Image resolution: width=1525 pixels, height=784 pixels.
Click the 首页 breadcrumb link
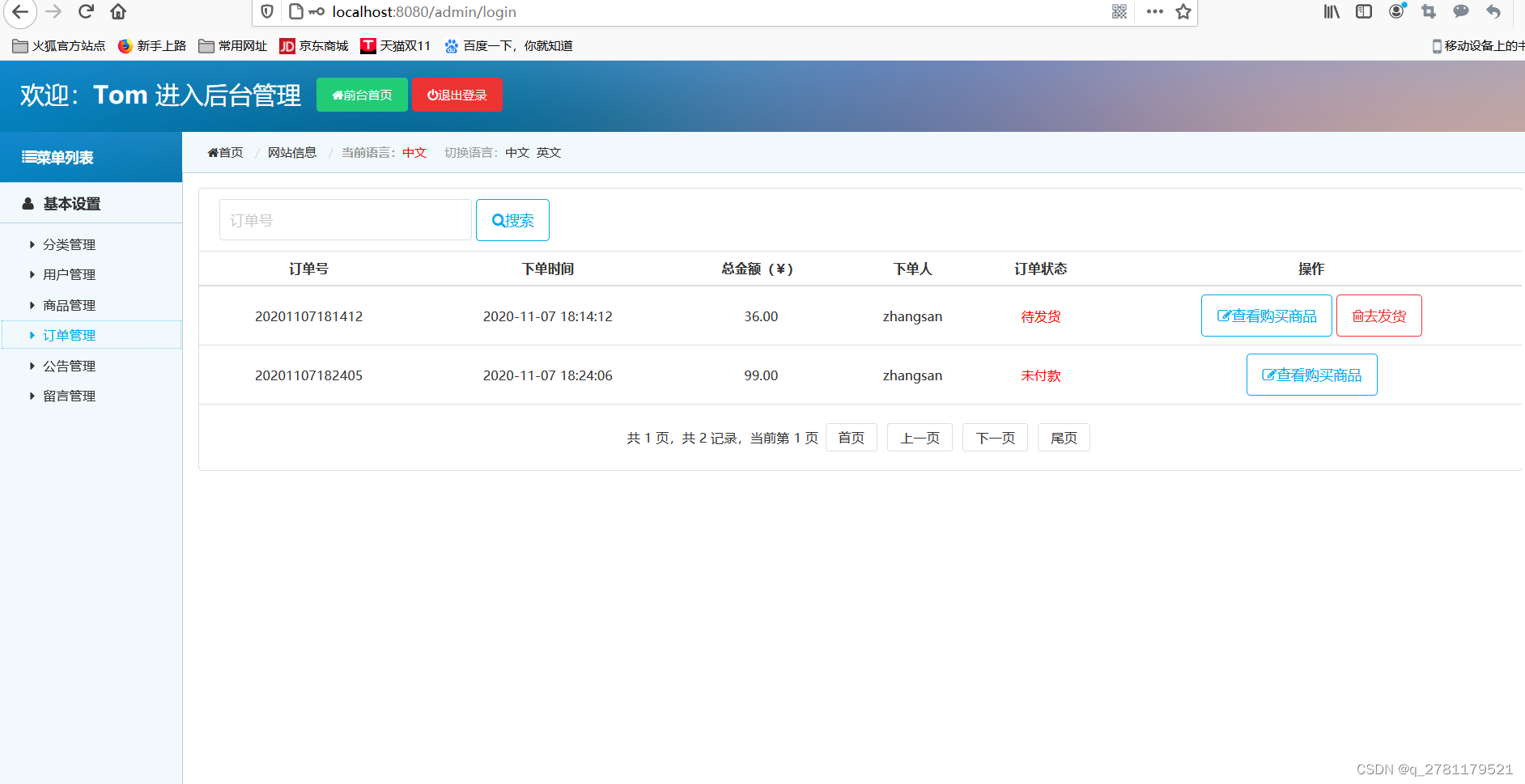click(x=225, y=152)
